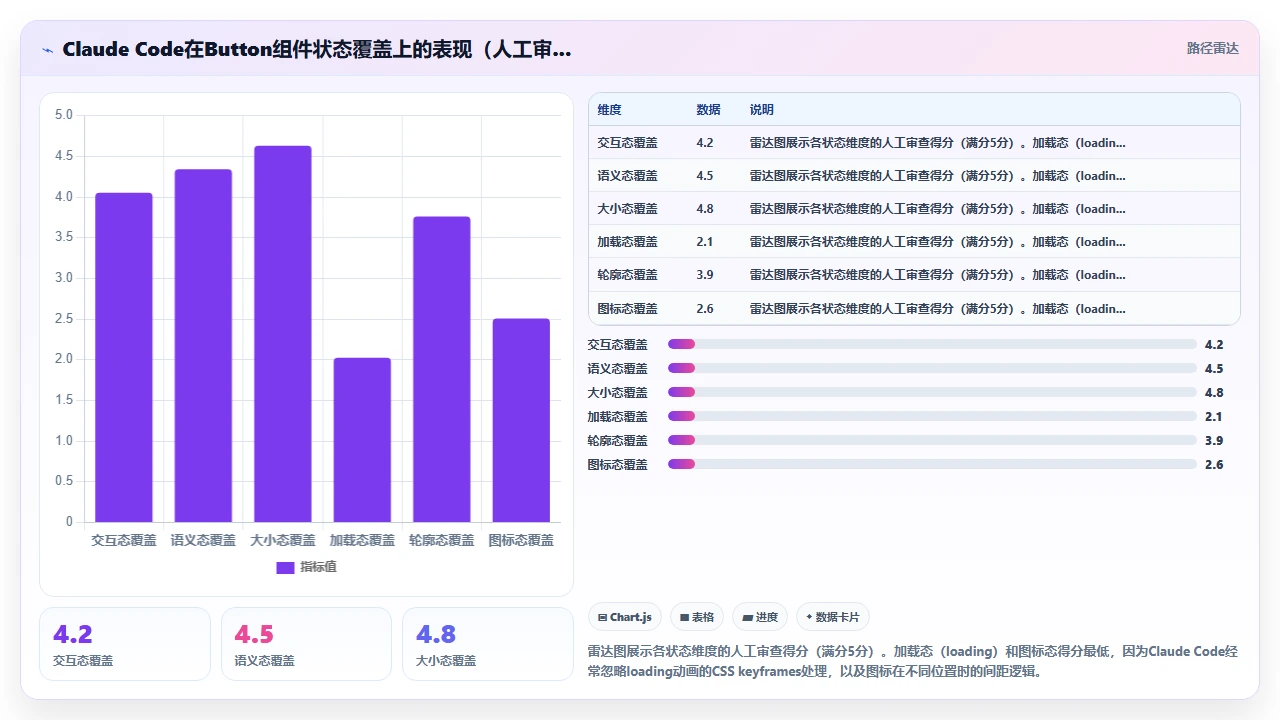Image resolution: width=1280 pixels, height=720 pixels.
Task: Click the 数据 column header
Action: point(708,110)
